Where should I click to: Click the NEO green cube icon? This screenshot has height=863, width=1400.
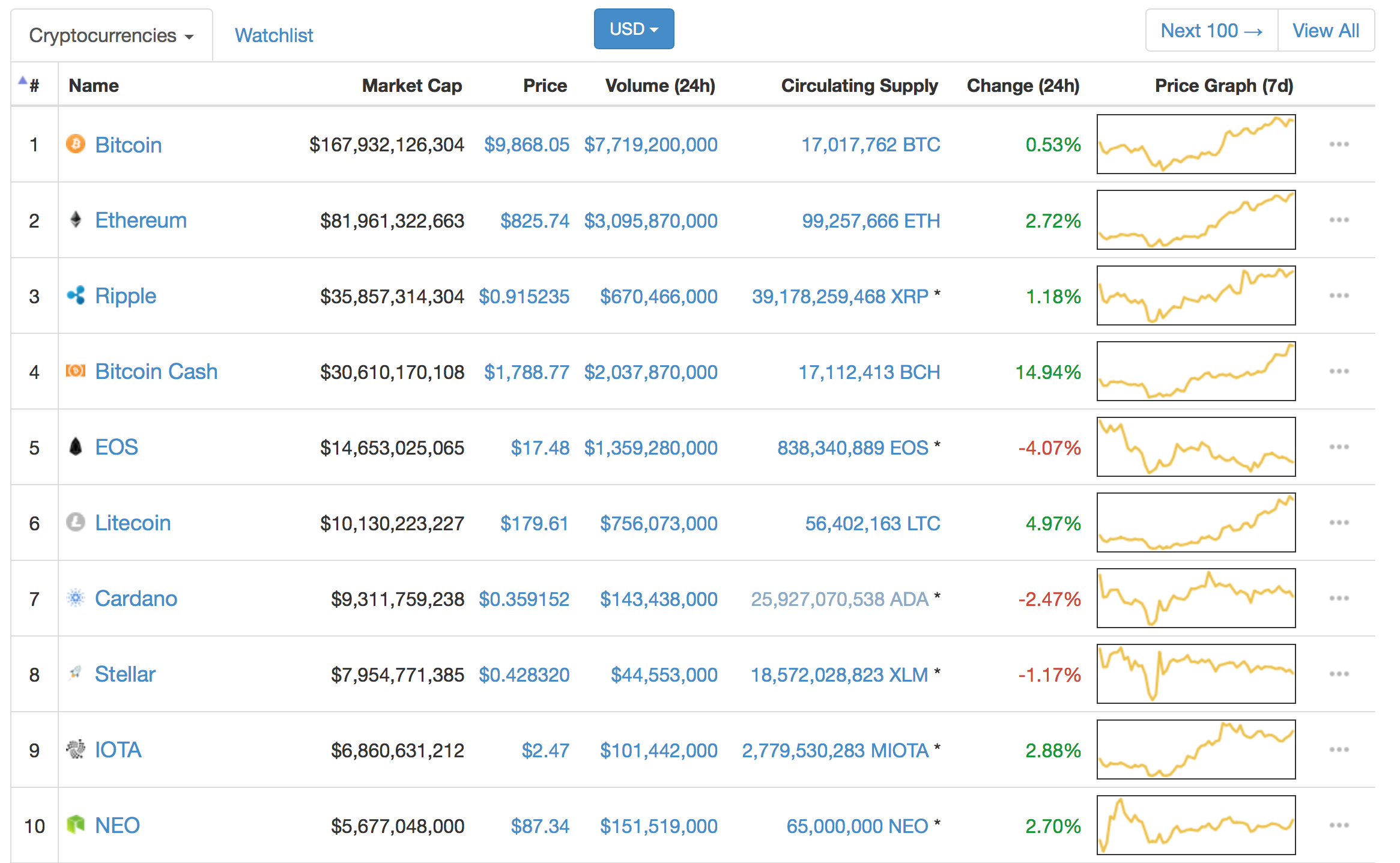(76, 825)
